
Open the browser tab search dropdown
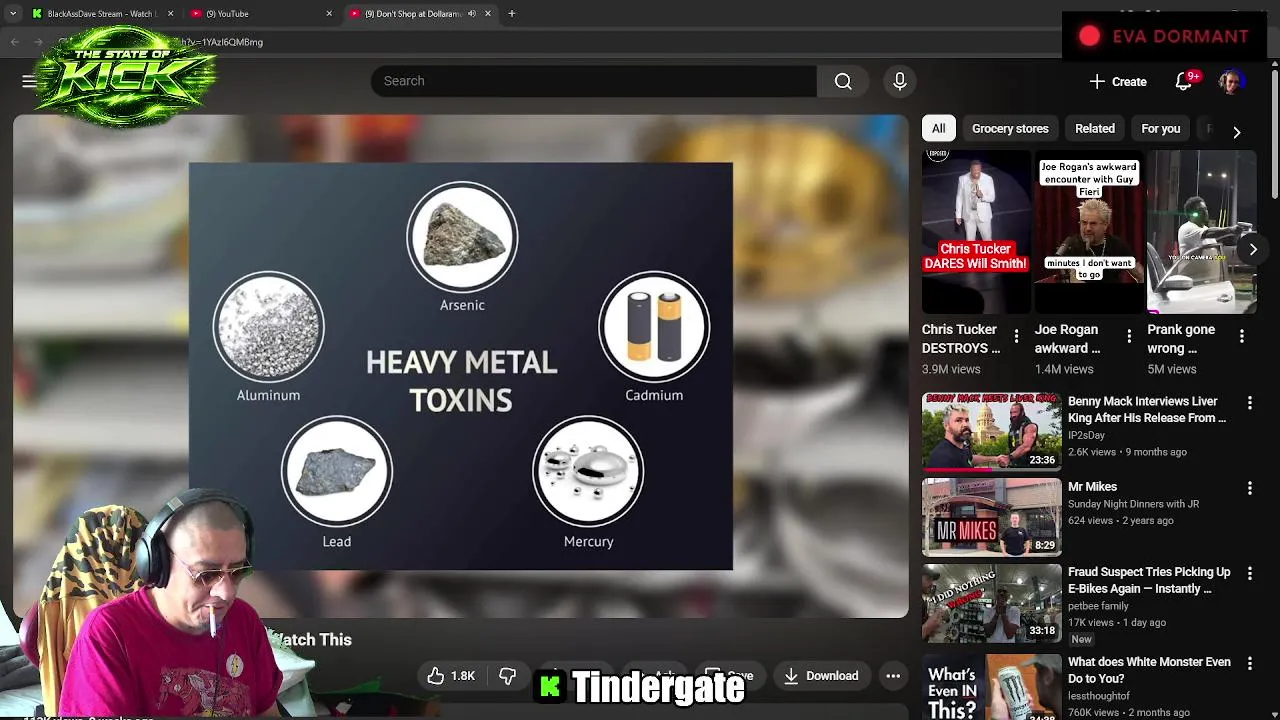click(13, 13)
